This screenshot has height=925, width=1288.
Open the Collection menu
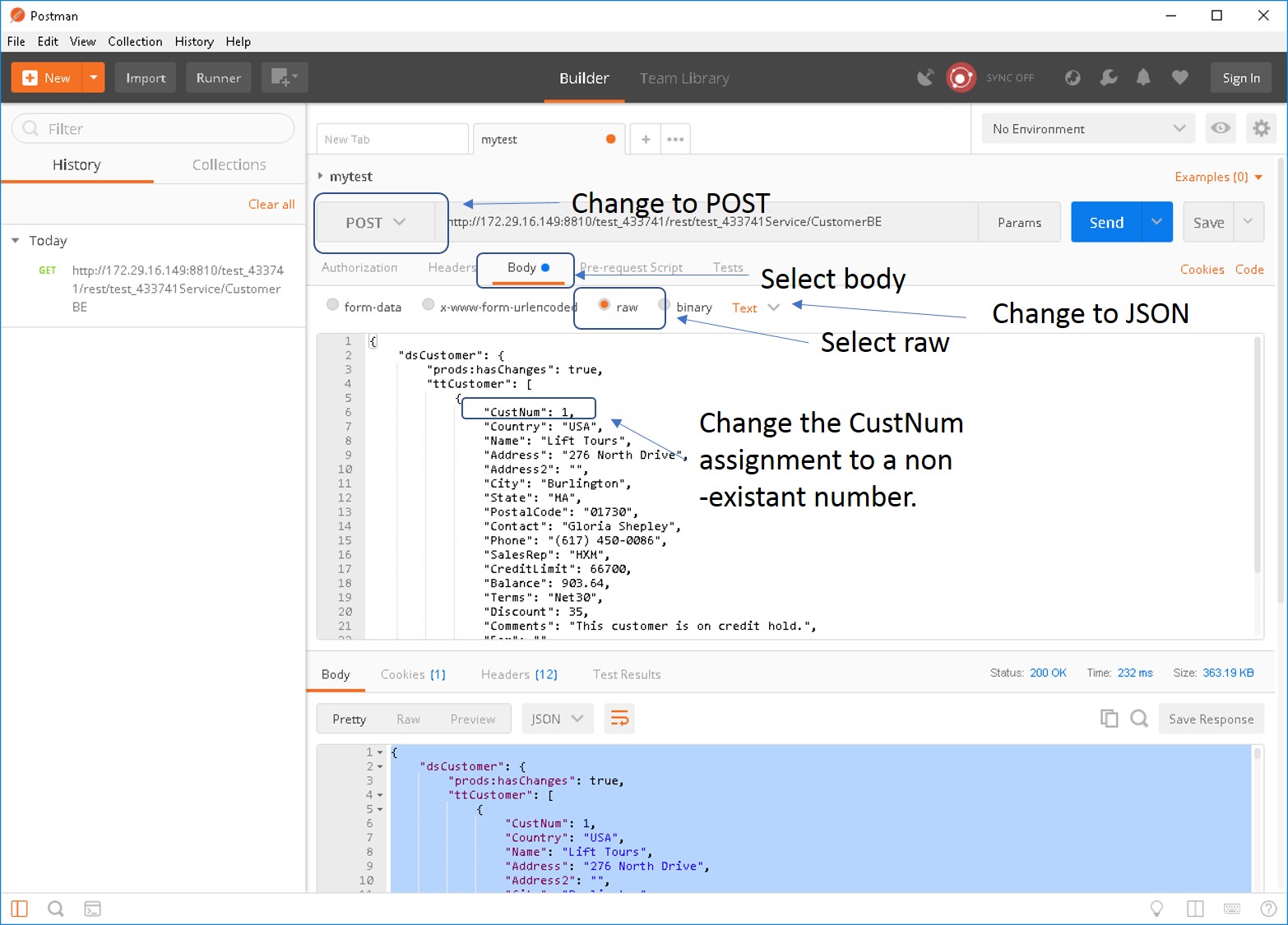coord(135,41)
